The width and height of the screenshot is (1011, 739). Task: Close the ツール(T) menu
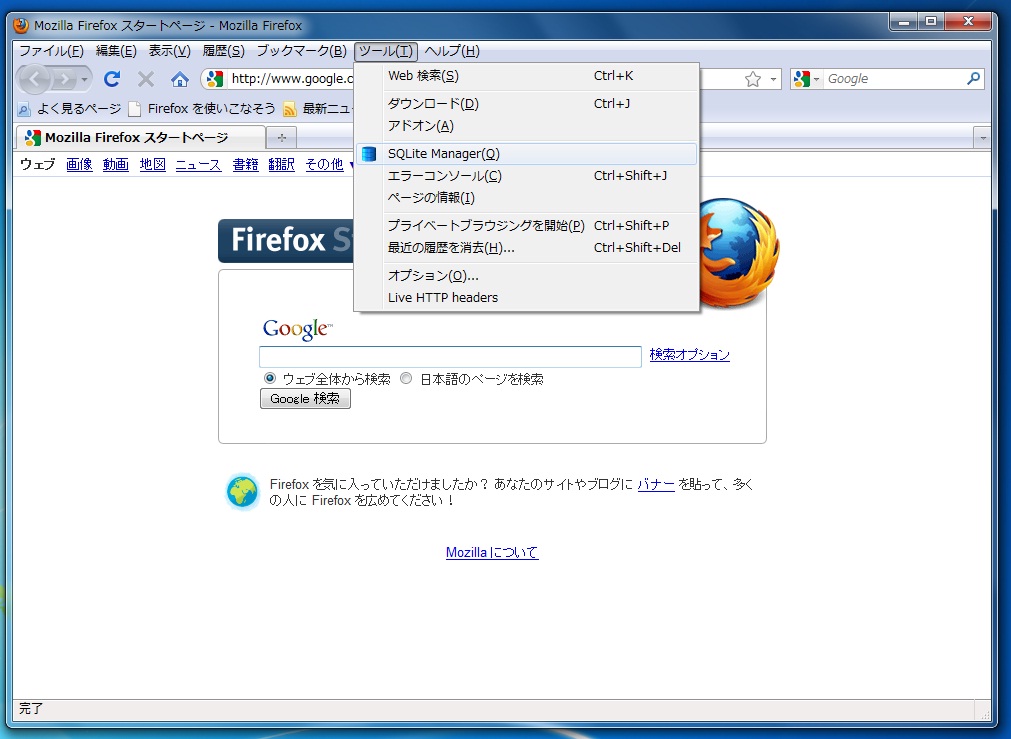click(386, 51)
